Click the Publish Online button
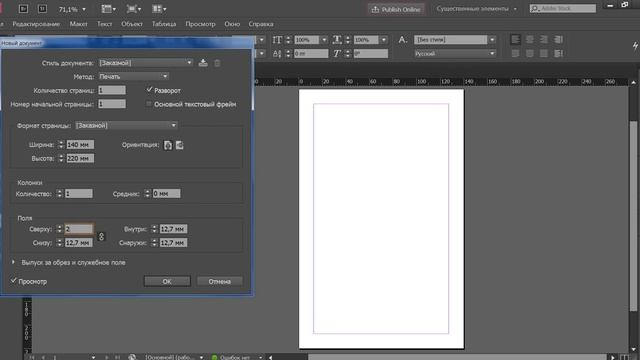 pyautogui.click(x=396, y=9)
